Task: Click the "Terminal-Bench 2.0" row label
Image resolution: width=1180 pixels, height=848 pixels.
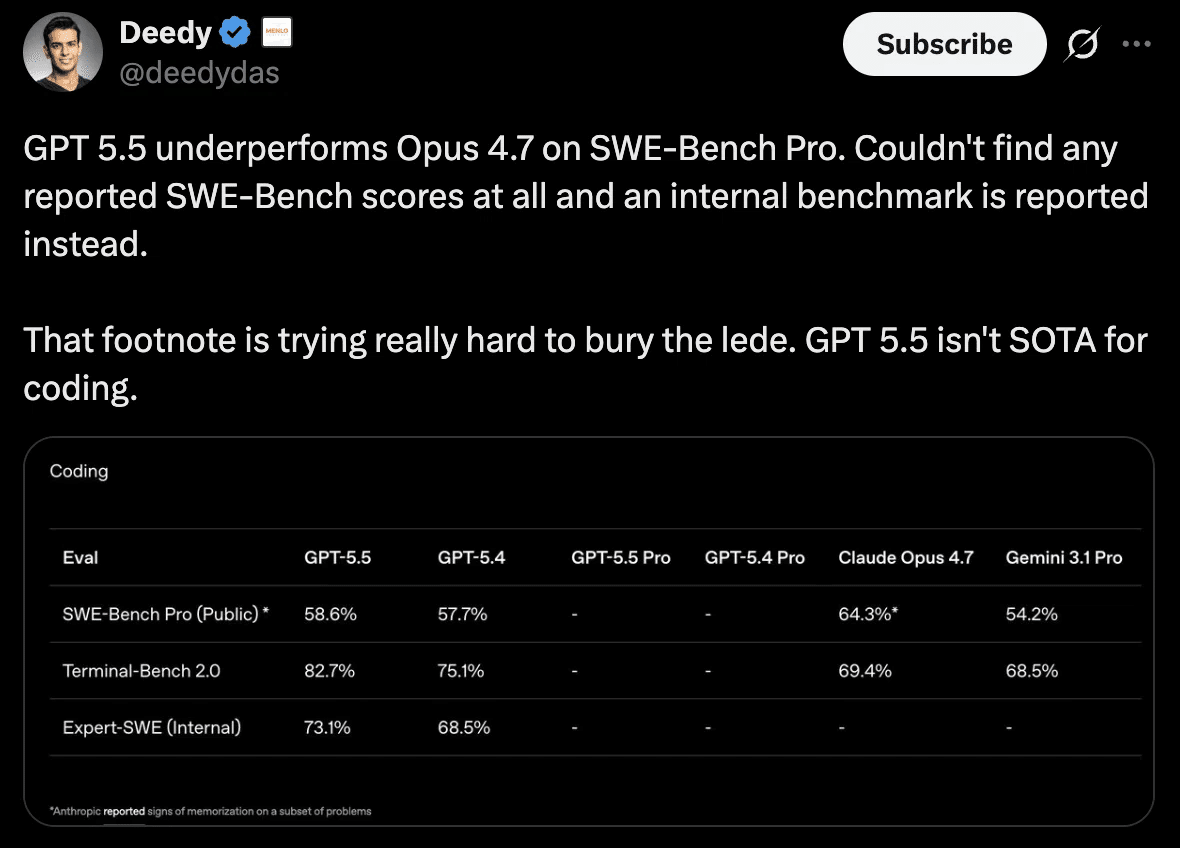Action: click(141, 671)
